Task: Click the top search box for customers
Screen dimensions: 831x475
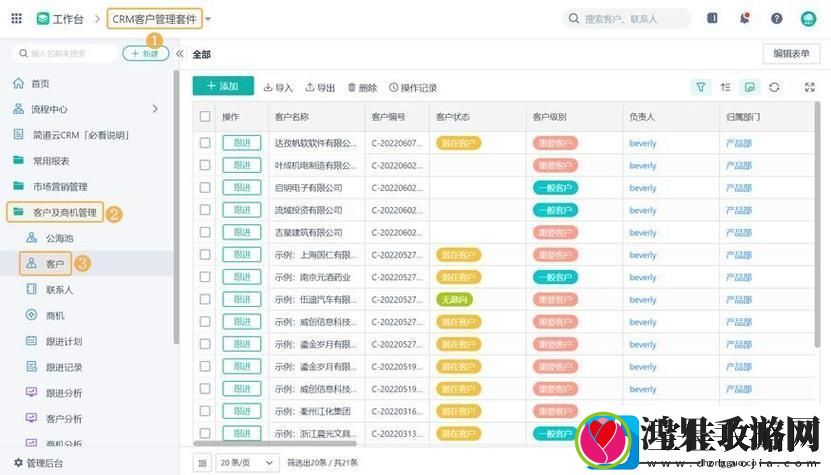Action: 627,19
